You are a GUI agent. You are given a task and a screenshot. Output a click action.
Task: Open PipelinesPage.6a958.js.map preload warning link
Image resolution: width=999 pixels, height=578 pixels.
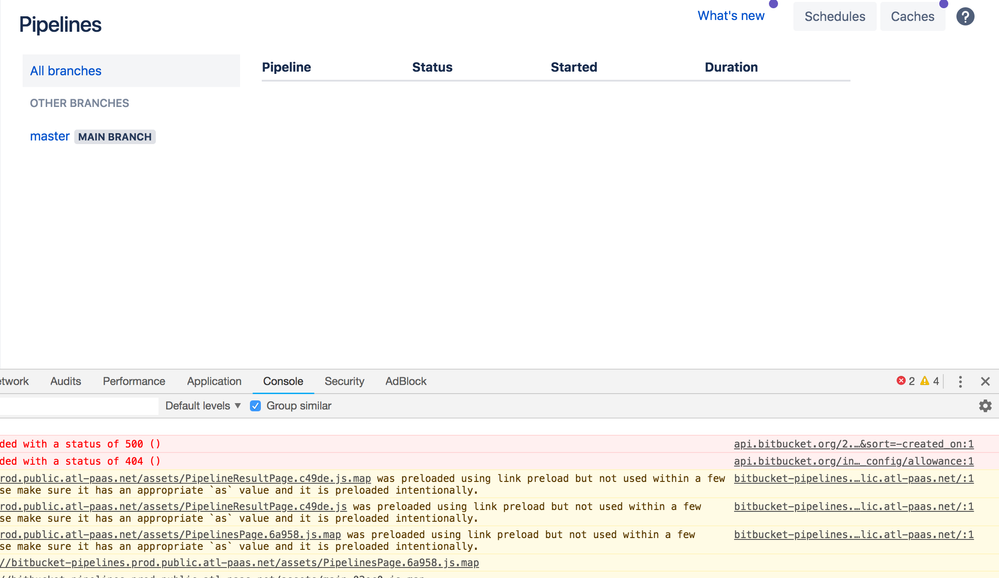tap(170, 535)
